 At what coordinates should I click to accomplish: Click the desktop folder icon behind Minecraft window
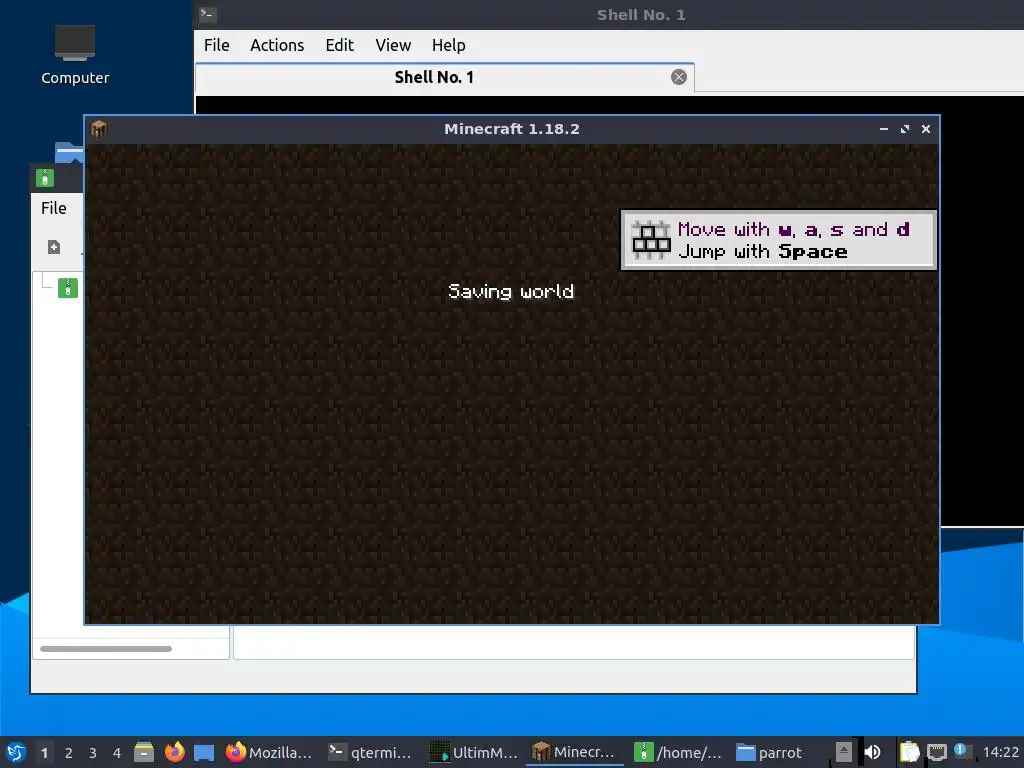click(69, 152)
